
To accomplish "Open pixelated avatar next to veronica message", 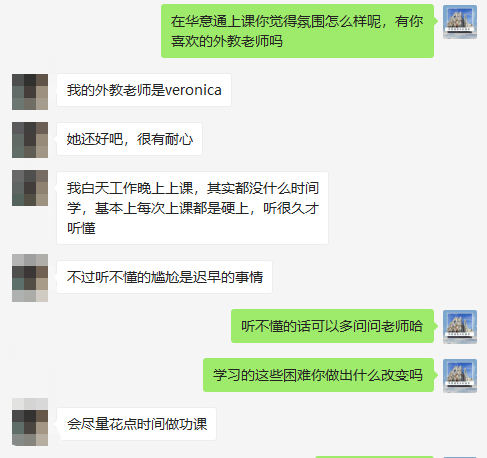I will pyautogui.click(x=30, y=92).
